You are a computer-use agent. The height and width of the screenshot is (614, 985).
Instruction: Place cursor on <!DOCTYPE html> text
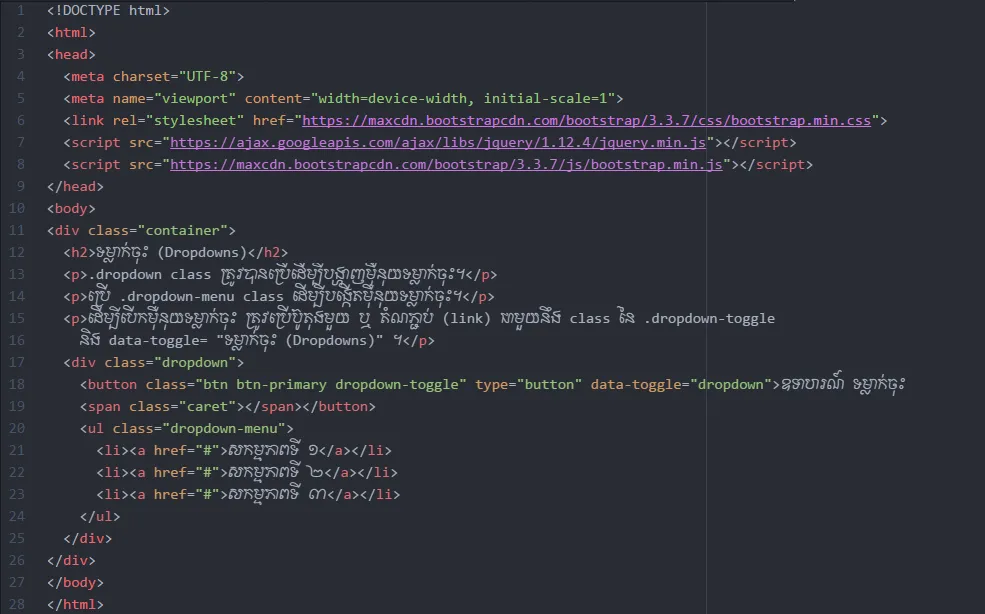(x=108, y=10)
